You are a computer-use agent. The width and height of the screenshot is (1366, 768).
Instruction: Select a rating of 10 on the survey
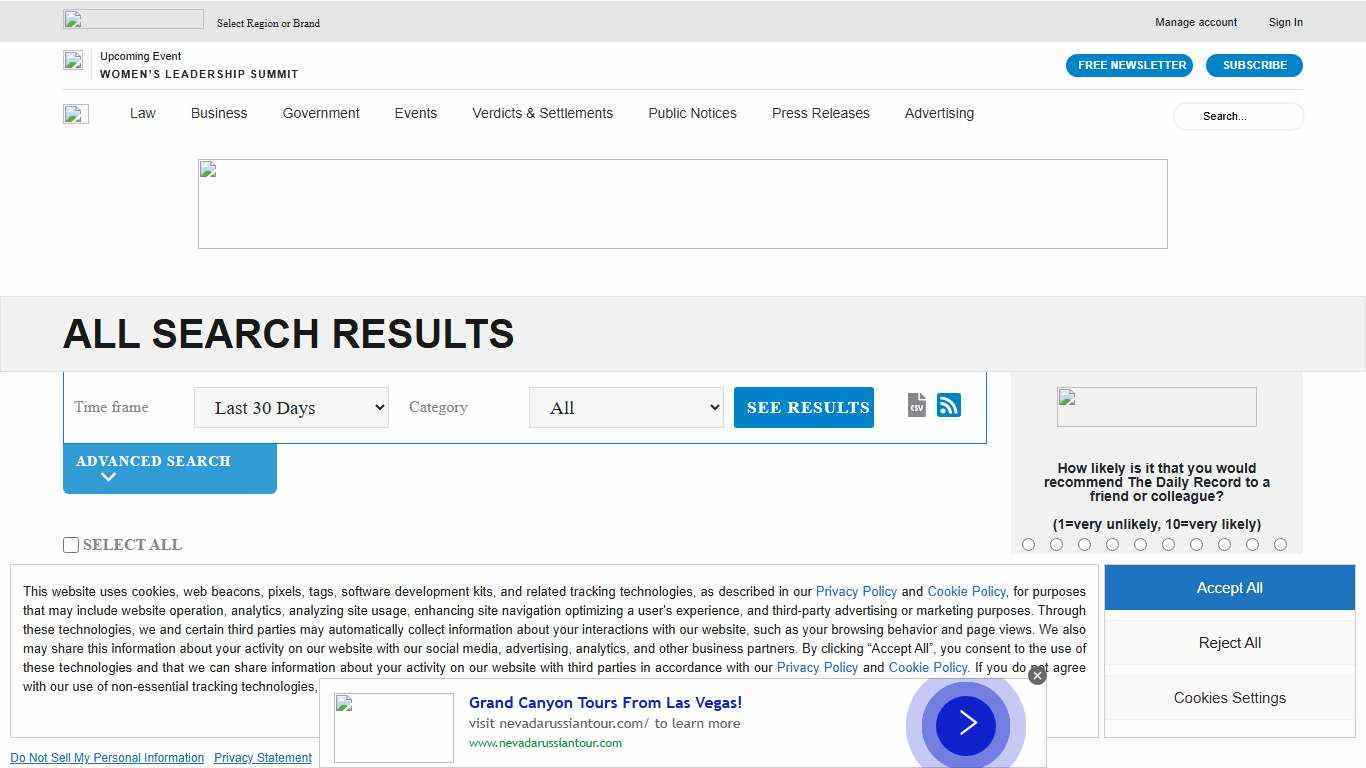(1281, 544)
